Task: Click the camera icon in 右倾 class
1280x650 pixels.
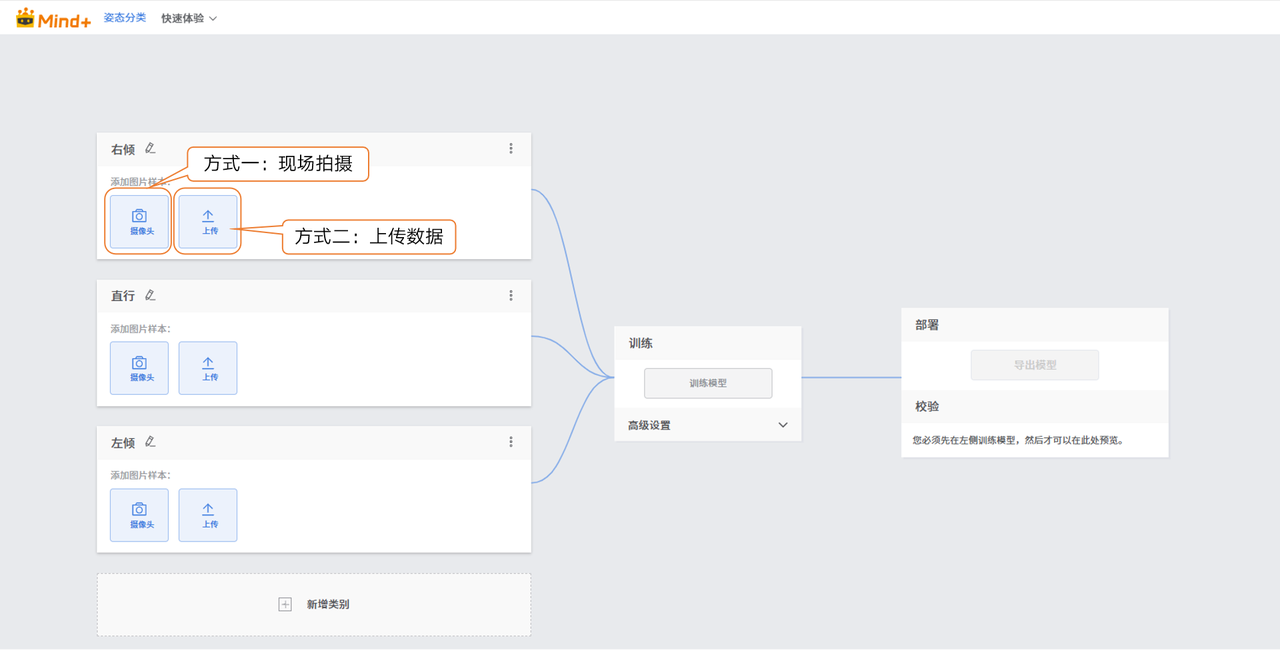Action: coord(139,216)
